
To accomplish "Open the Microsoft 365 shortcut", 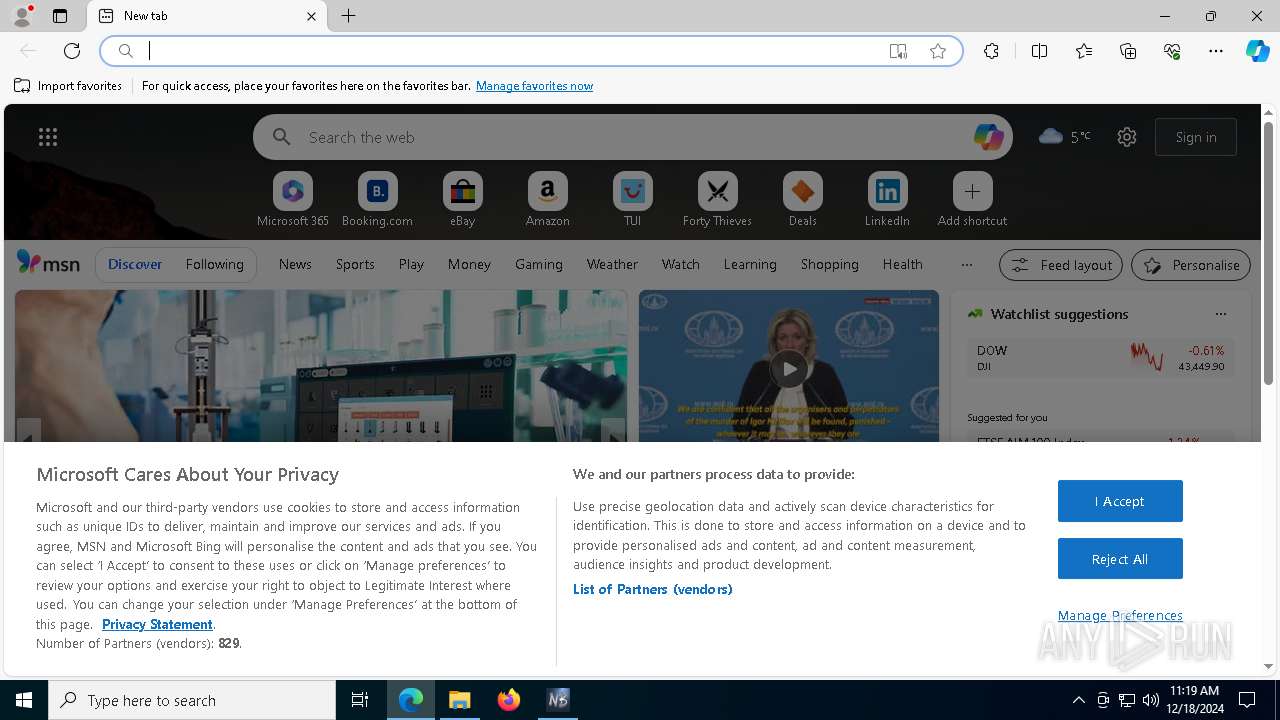I will tap(293, 199).
